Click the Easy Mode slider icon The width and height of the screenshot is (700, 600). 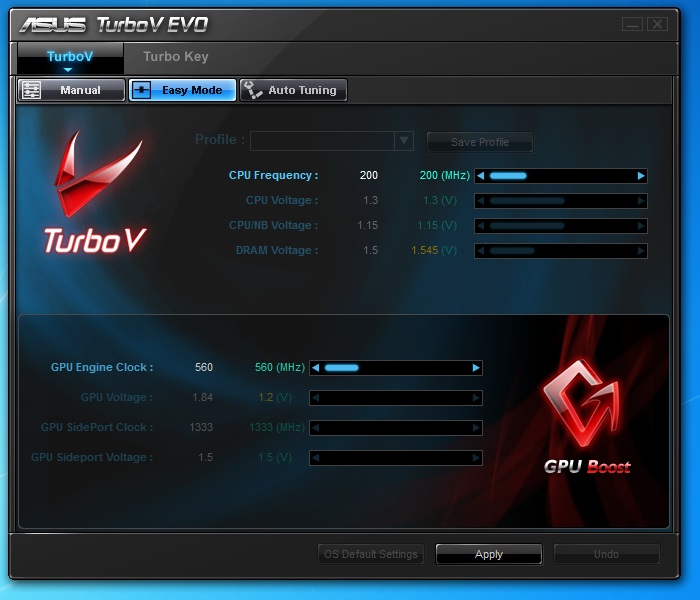(x=142, y=90)
